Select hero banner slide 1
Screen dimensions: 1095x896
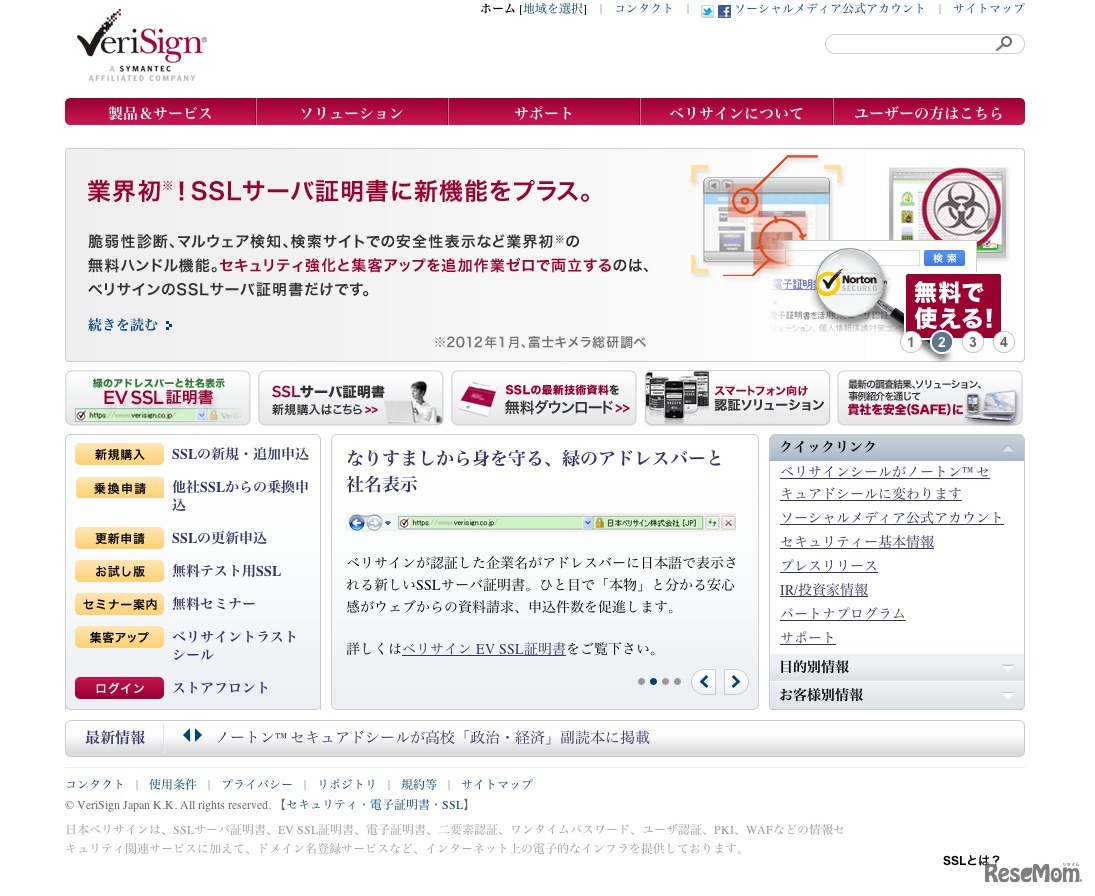(x=910, y=342)
